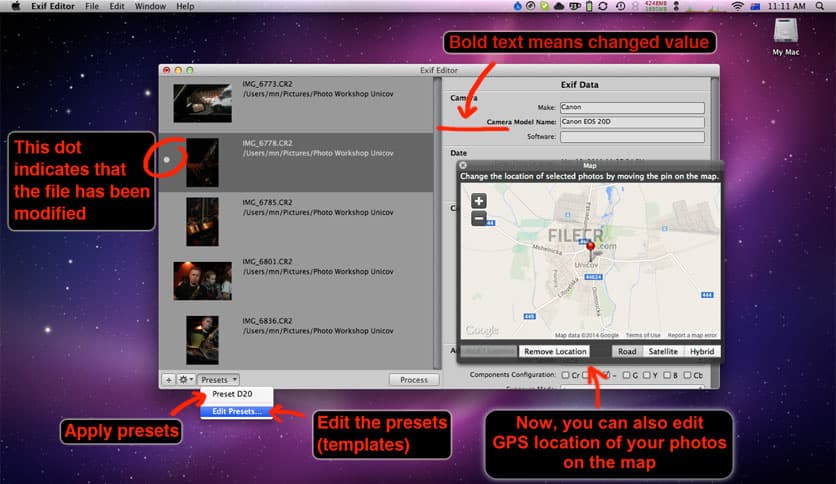836x484 pixels.
Task: Zoom out on the map with the minus button
Action: 478,218
